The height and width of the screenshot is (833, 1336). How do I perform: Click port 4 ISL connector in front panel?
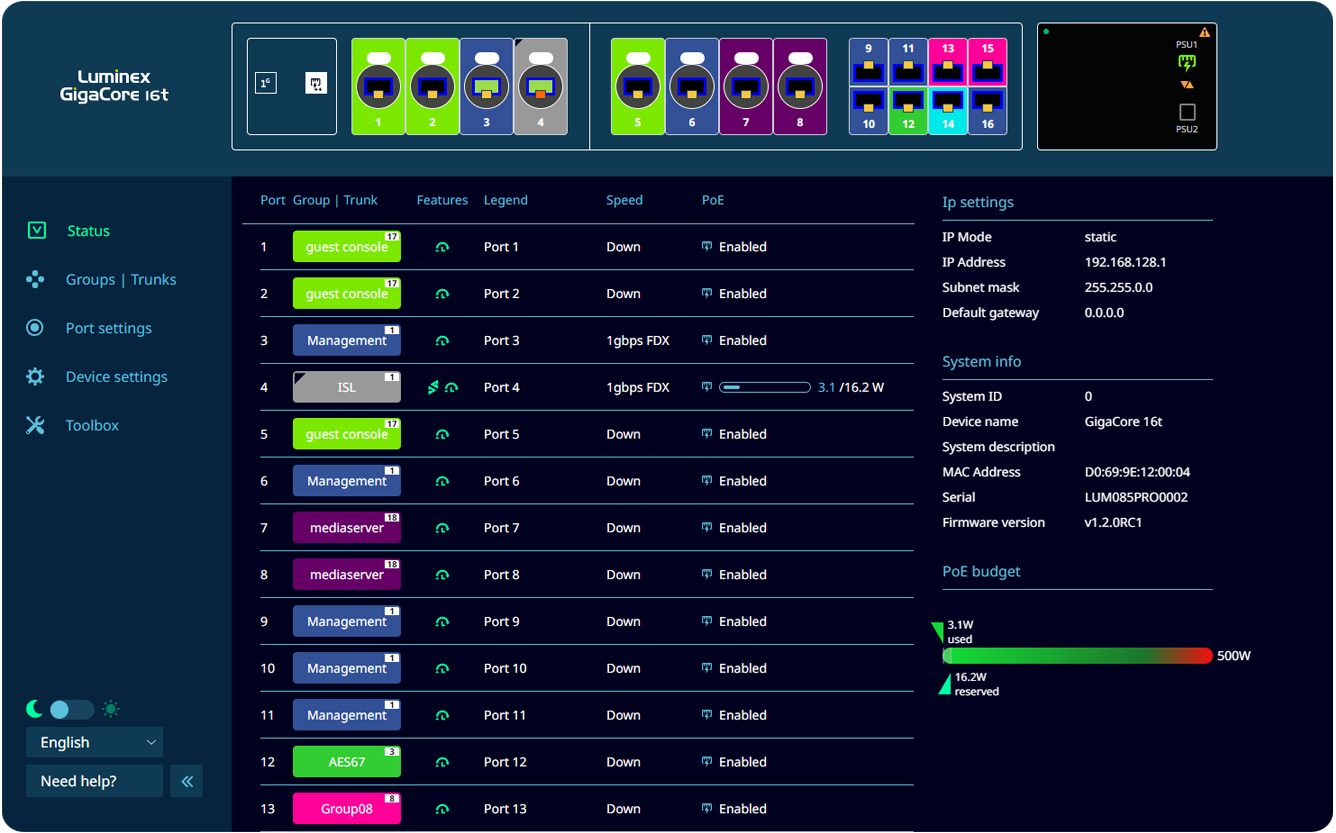click(x=540, y=87)
